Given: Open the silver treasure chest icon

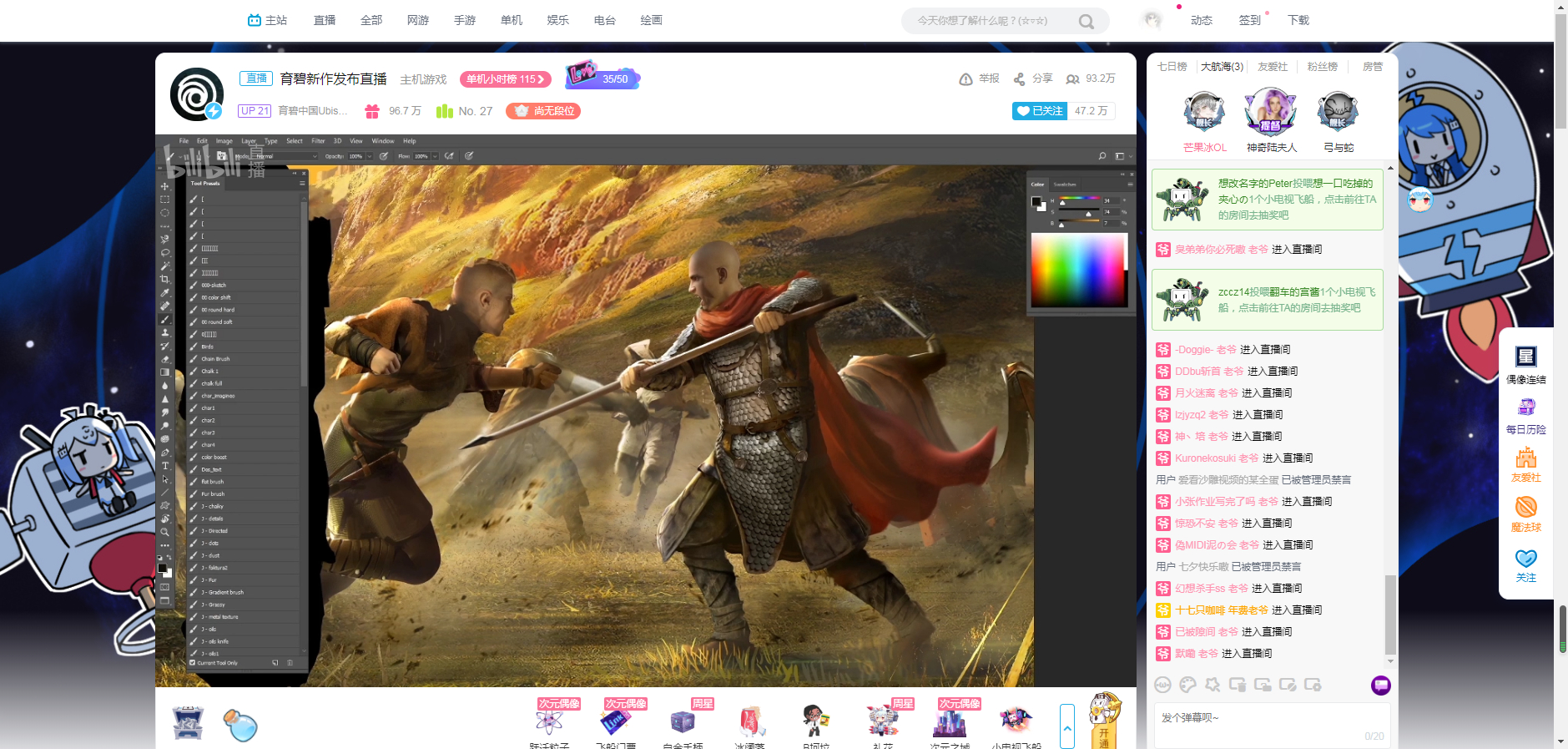Looking at the screenshot, I should 188,723.
